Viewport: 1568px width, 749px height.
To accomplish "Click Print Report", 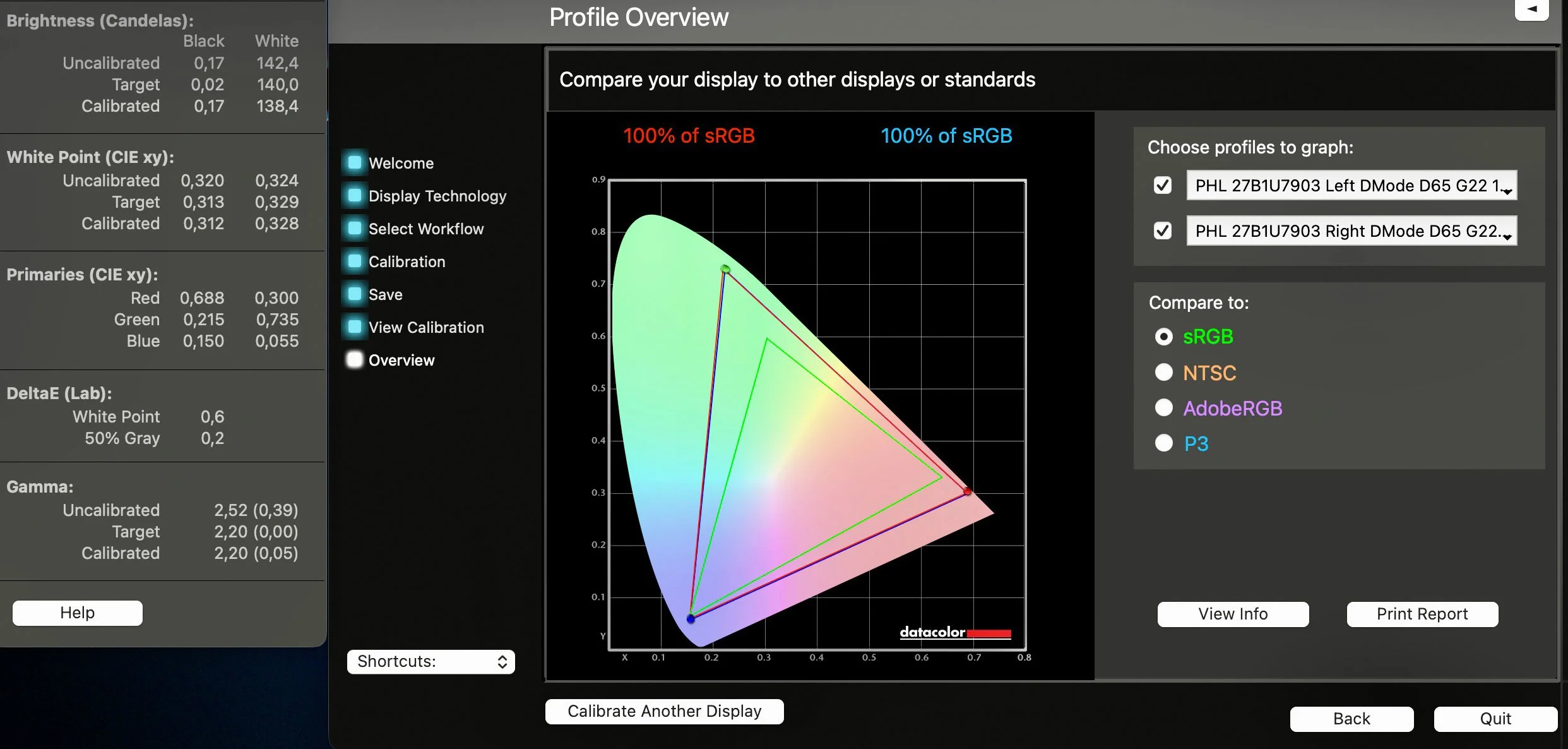I will pos(1422,614).
